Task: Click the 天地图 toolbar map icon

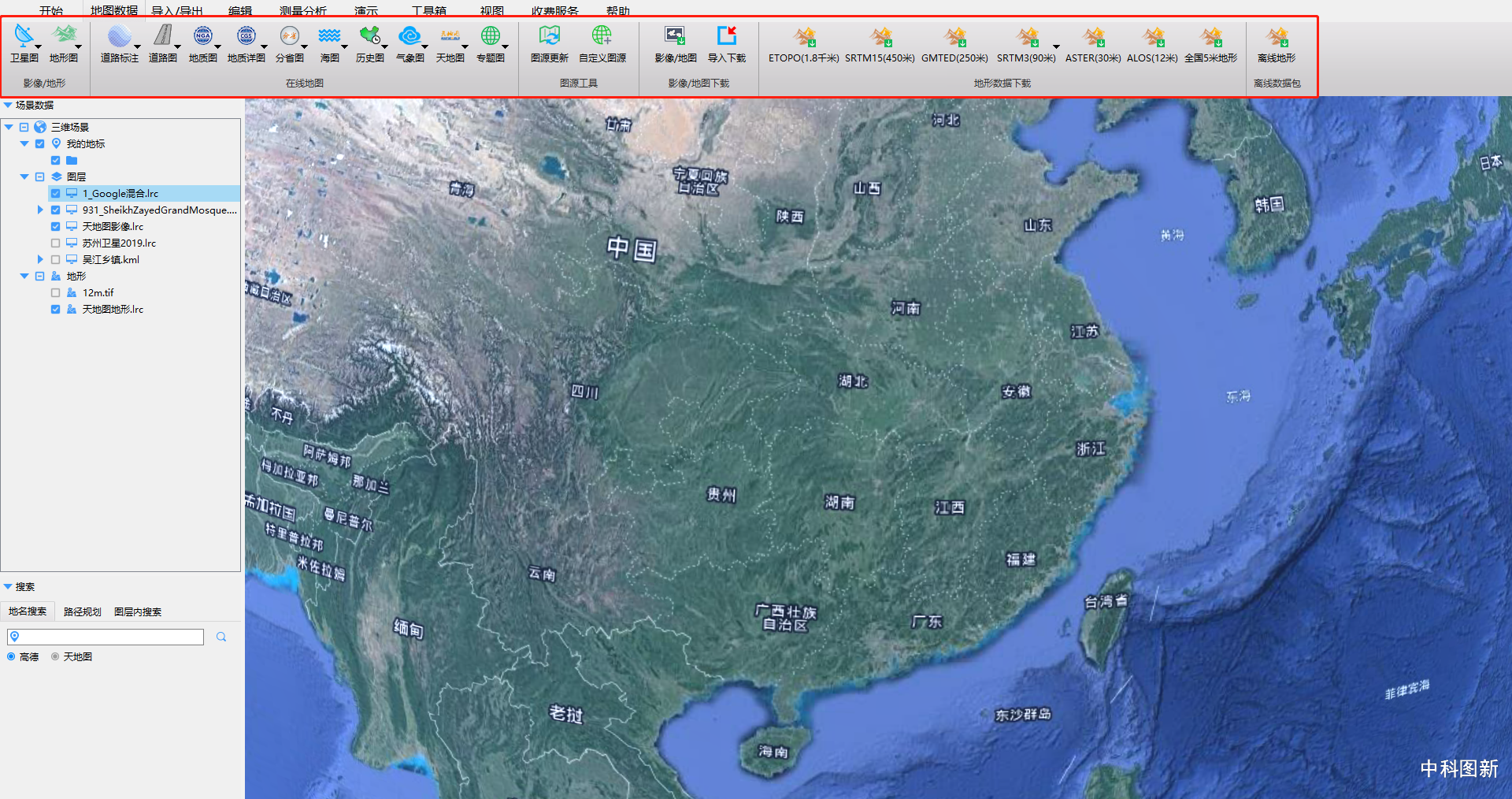Action: (x=450, y=35)
